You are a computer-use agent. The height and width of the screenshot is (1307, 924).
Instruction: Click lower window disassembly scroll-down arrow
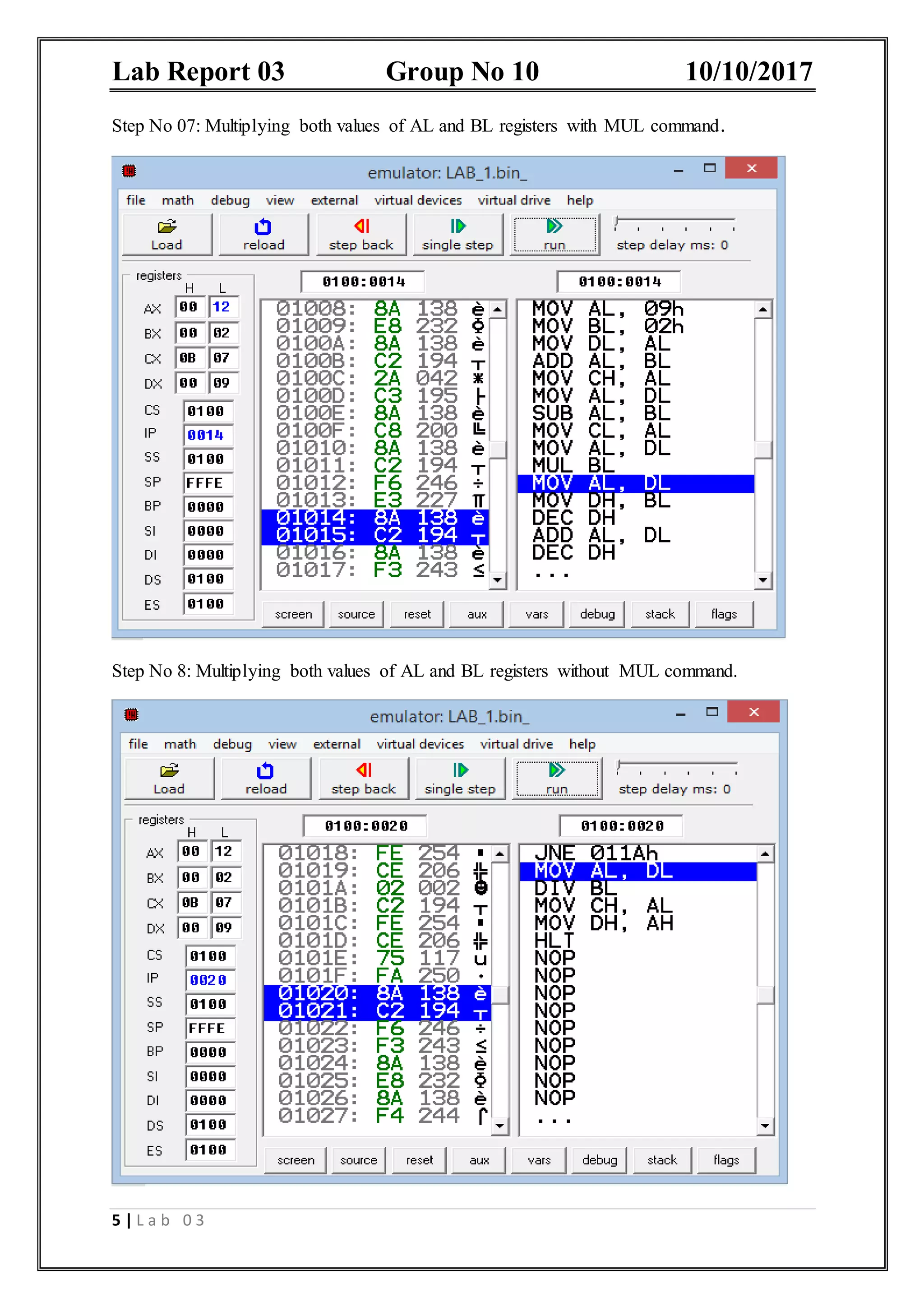765,1126
